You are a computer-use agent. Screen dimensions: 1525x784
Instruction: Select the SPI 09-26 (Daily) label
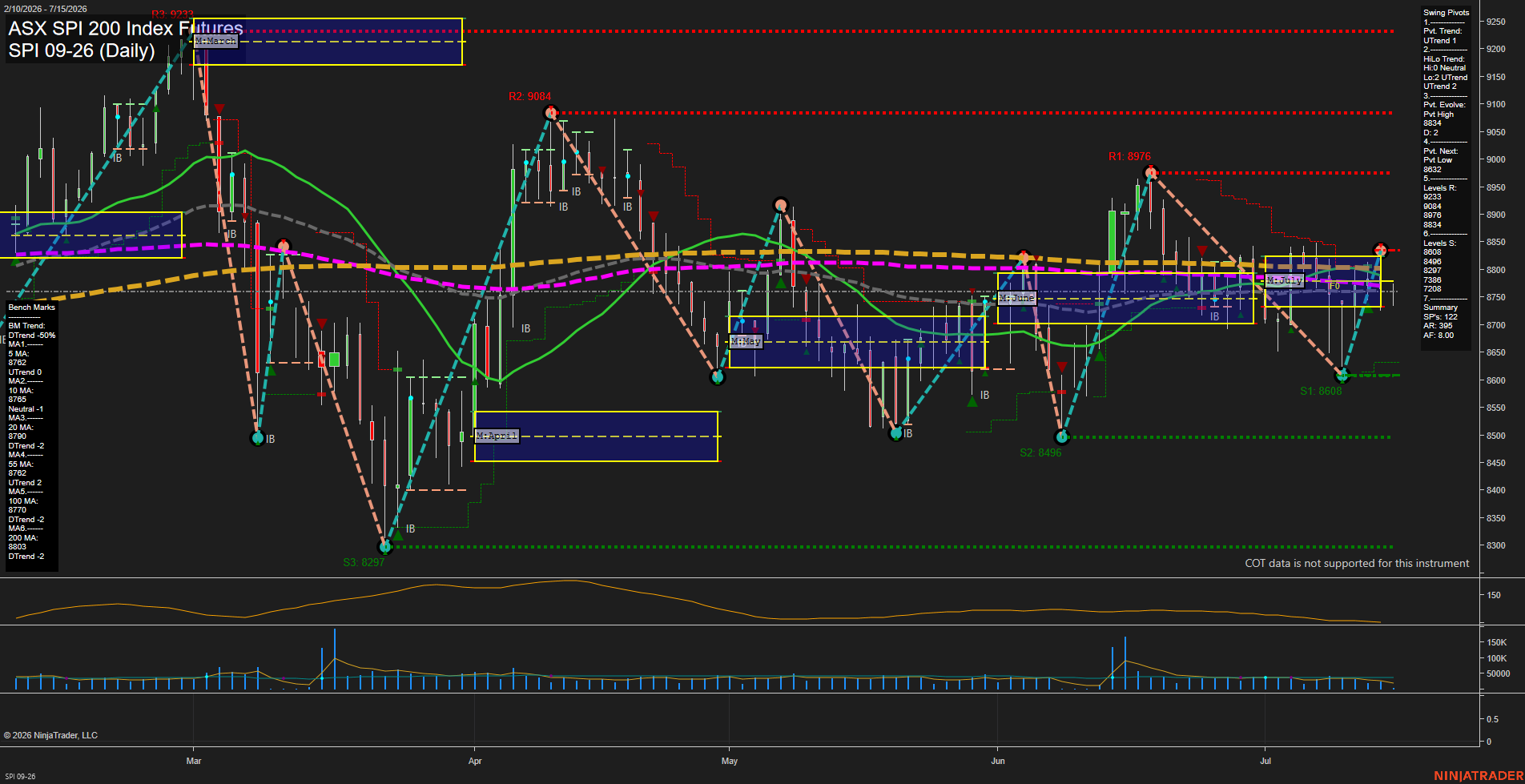click(x=82, y=50)
